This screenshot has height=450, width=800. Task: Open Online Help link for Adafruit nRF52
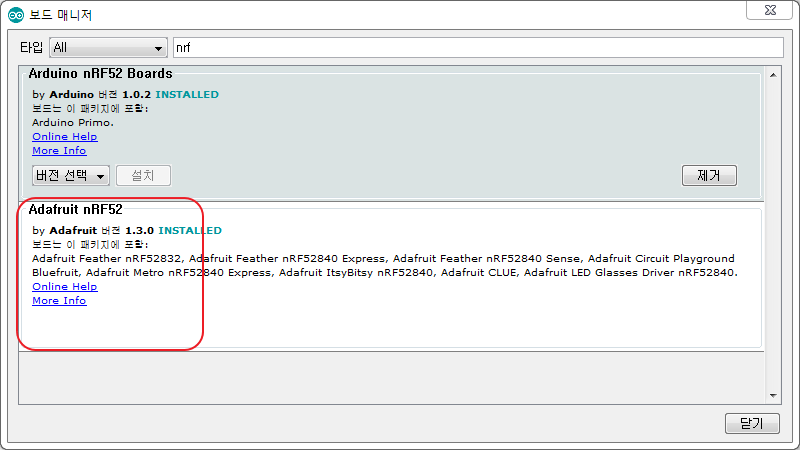pyautogui.click(x=65, y=286)
